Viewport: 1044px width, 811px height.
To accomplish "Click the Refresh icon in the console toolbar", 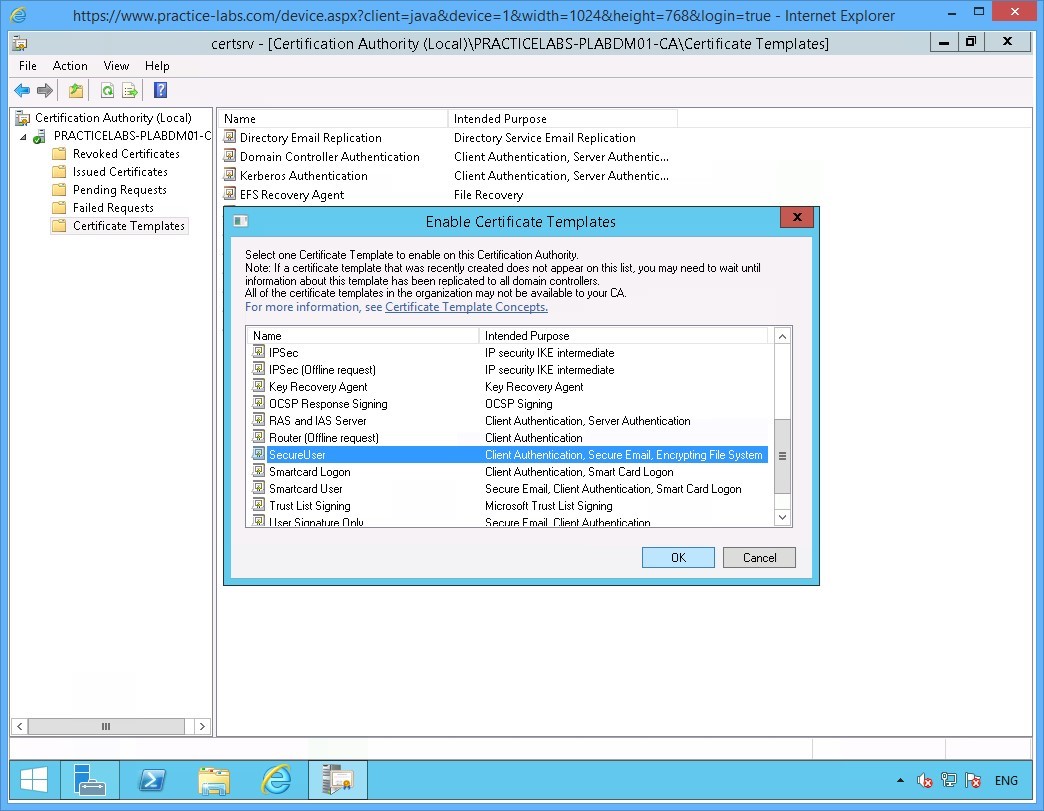I will point(107,90).
